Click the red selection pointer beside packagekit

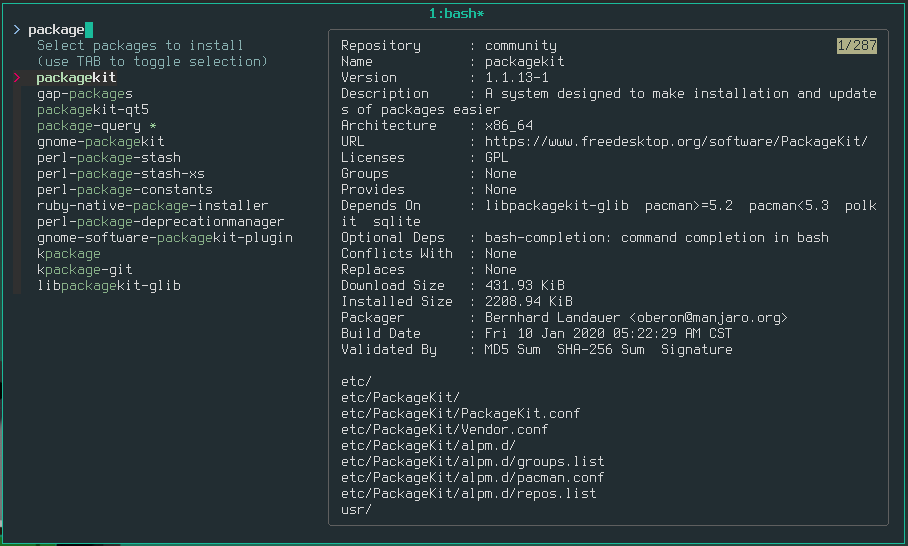[x=17, y=78]
